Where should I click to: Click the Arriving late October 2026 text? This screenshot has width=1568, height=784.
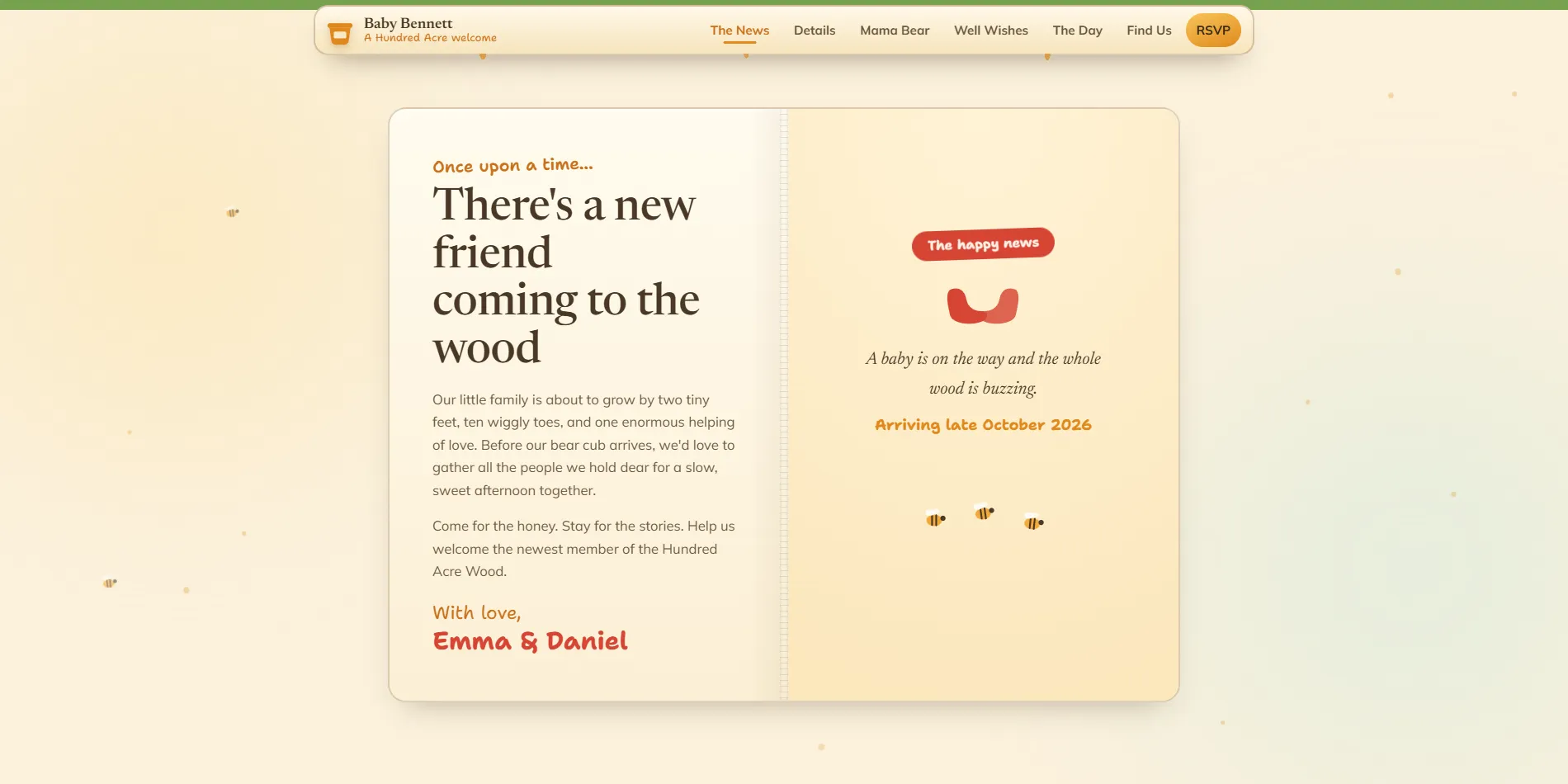983,425
